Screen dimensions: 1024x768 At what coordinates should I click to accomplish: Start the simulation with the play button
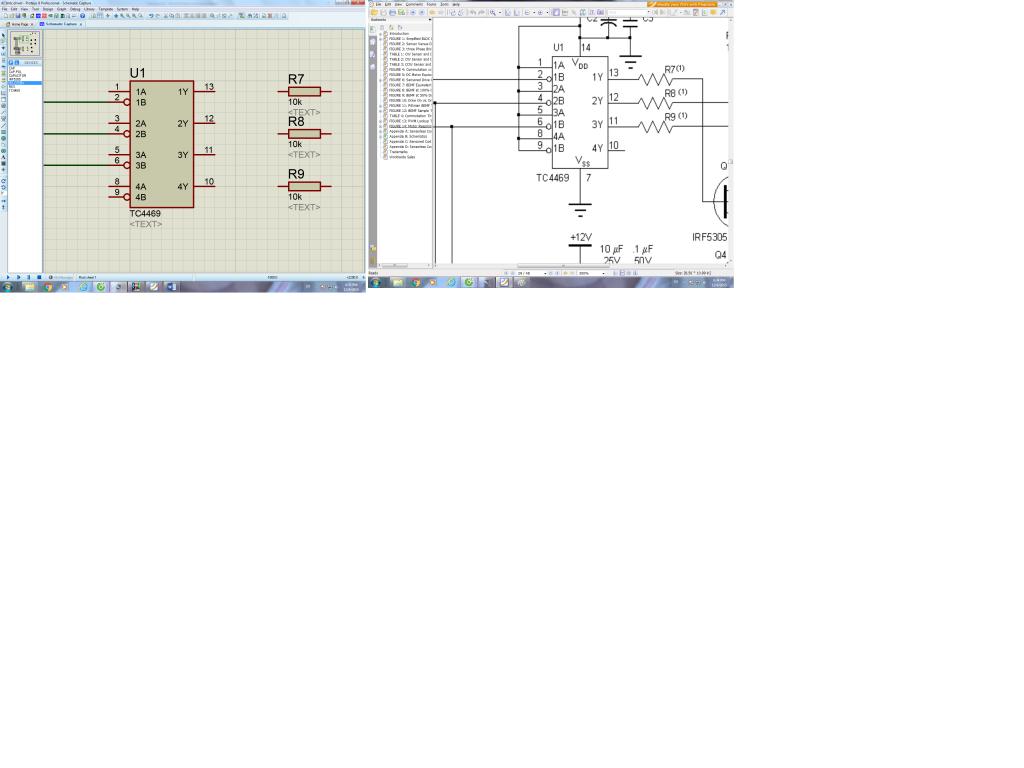click(x=8, y=277)
